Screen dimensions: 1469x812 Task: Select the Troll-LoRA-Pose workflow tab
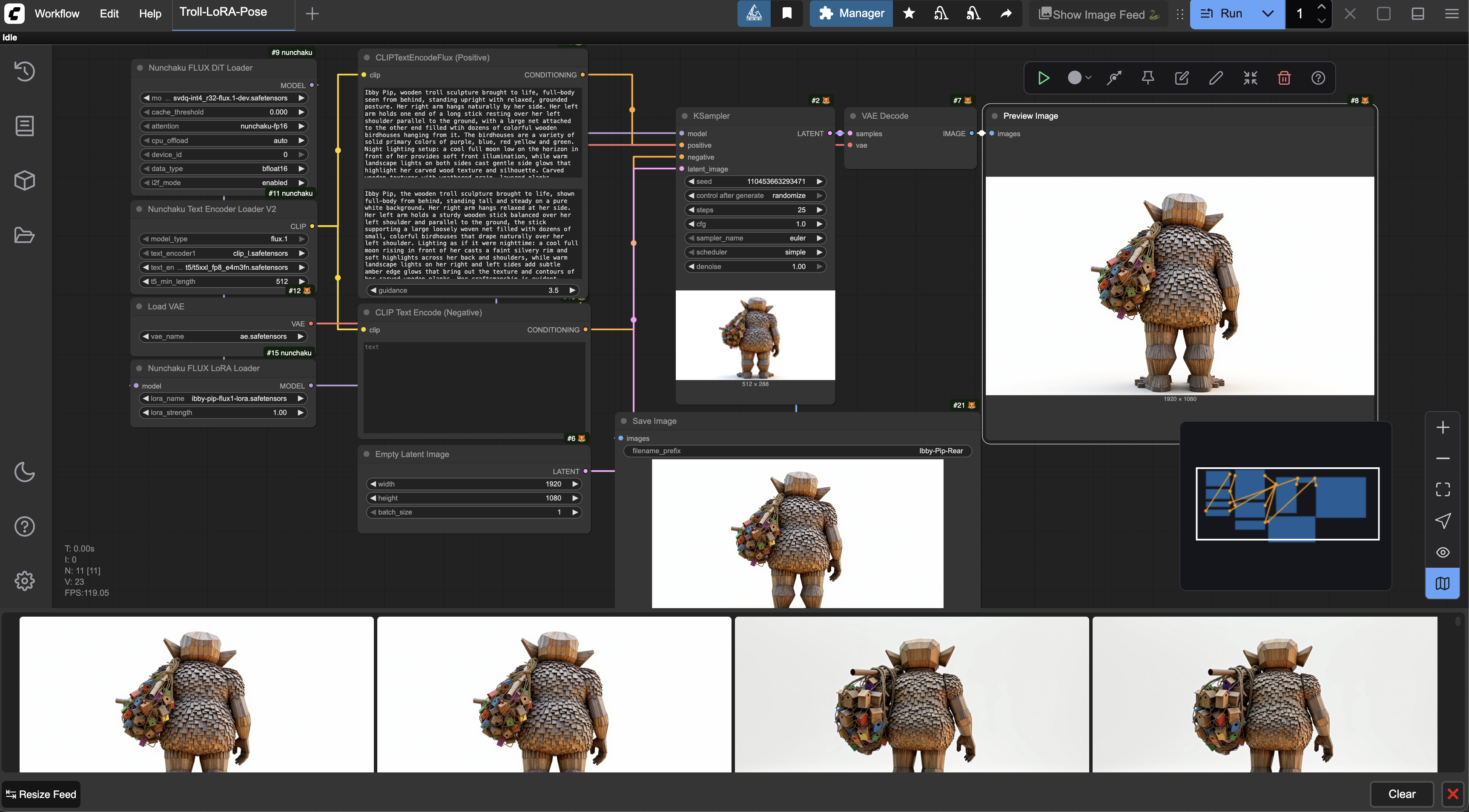[x=223, y=12]
